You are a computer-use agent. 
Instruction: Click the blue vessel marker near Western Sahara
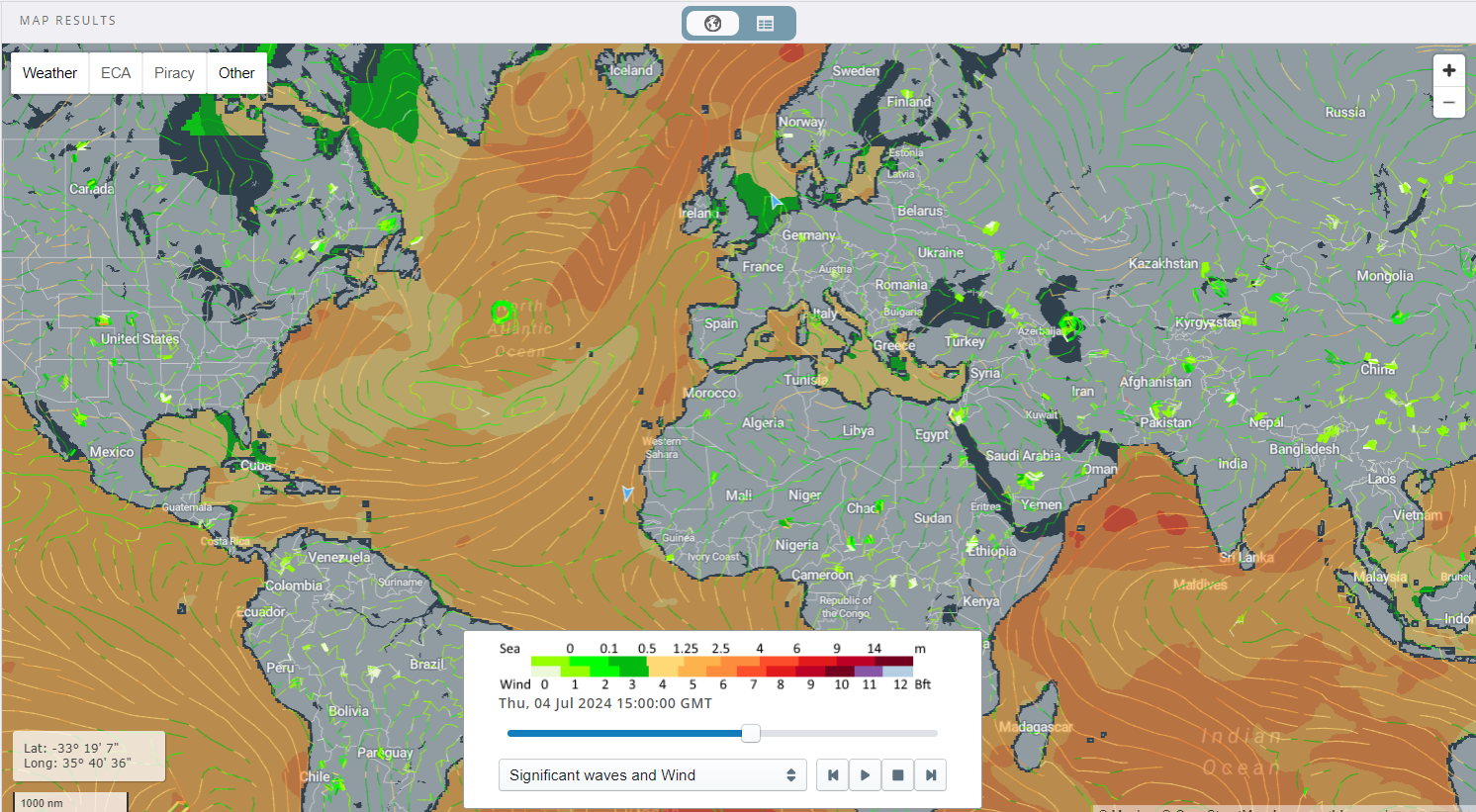click(627, 493)
